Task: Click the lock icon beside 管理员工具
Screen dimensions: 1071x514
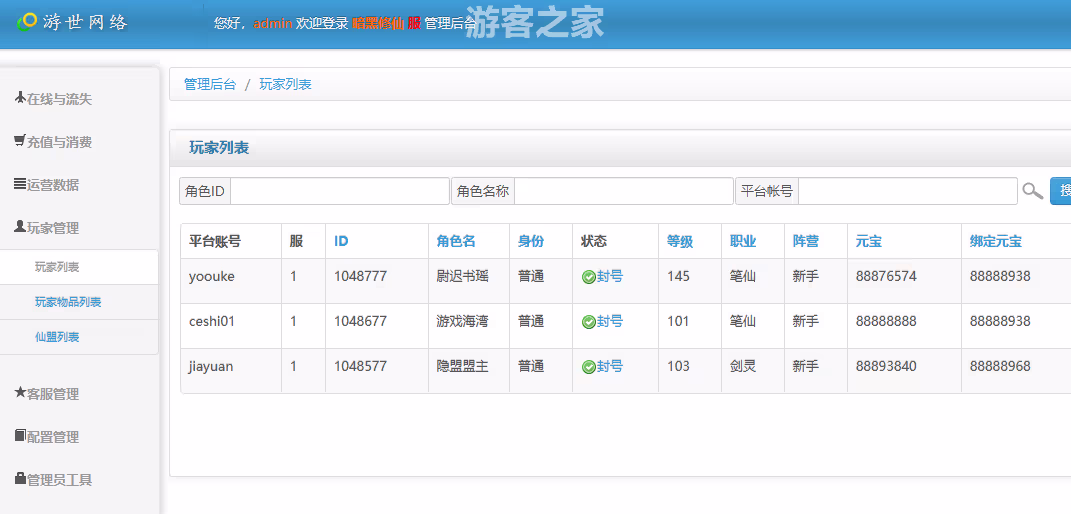Action: 20,479
